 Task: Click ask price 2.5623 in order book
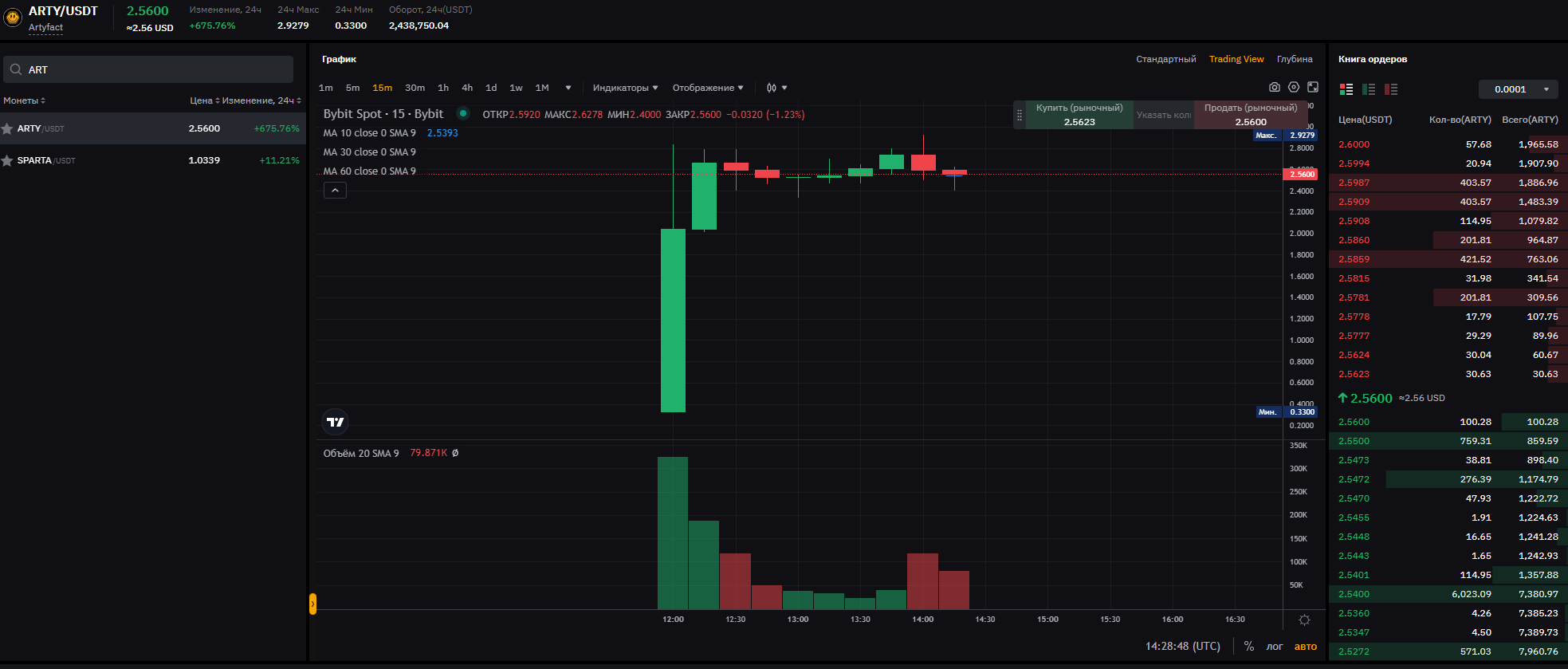click(x=1354, y=374)
